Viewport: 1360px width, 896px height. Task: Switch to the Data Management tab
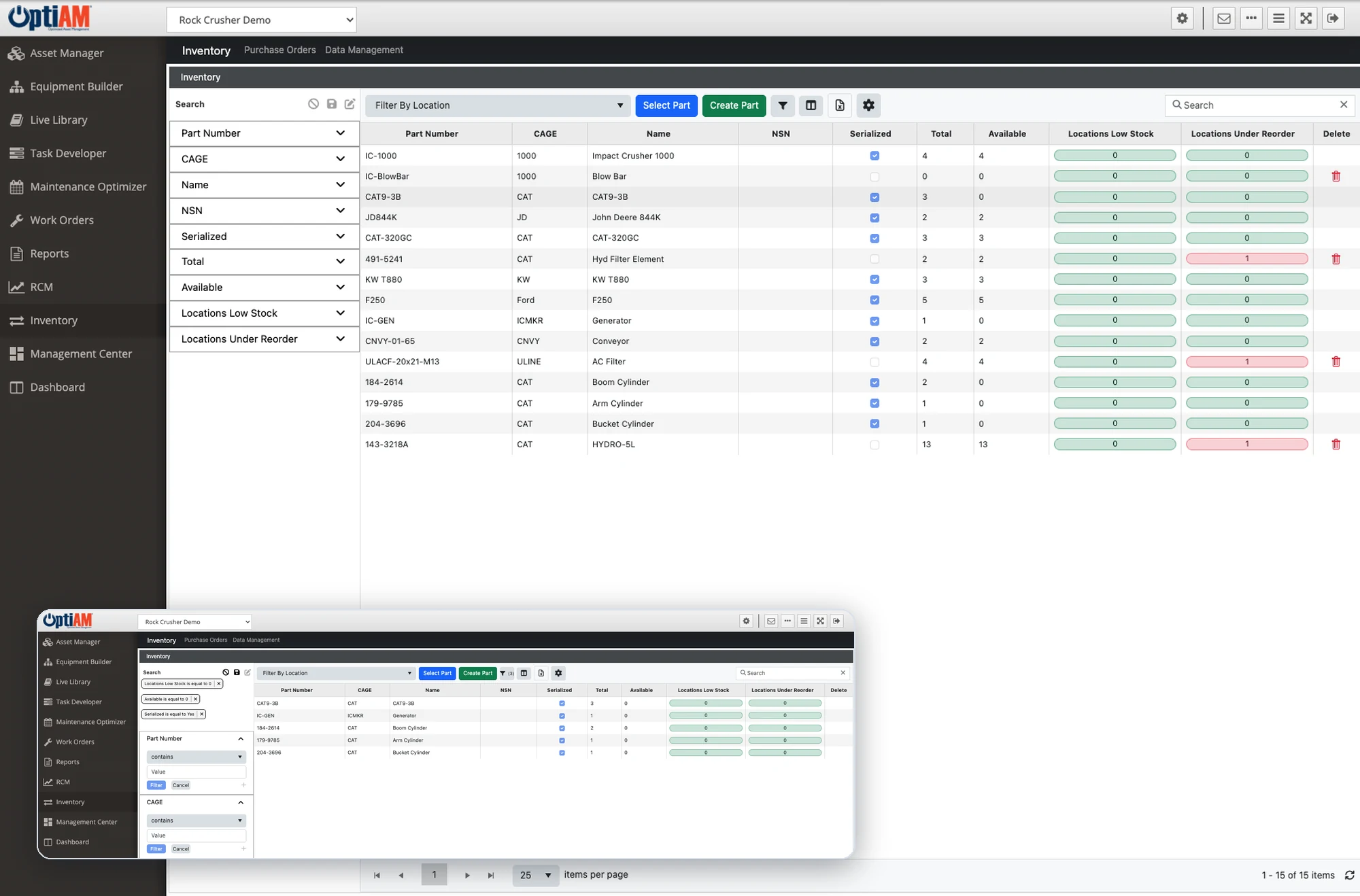(x=364, y=50)
